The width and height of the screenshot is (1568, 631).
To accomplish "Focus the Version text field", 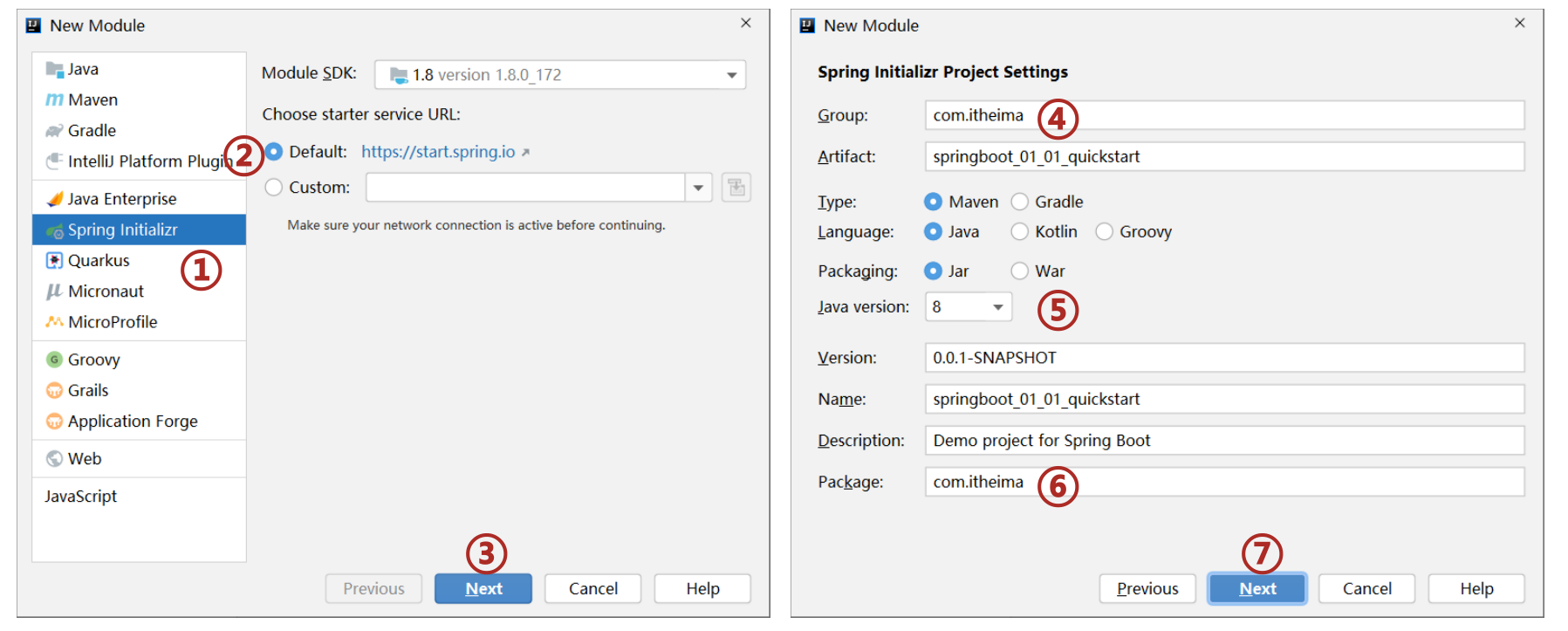I will click(1225, 358).
